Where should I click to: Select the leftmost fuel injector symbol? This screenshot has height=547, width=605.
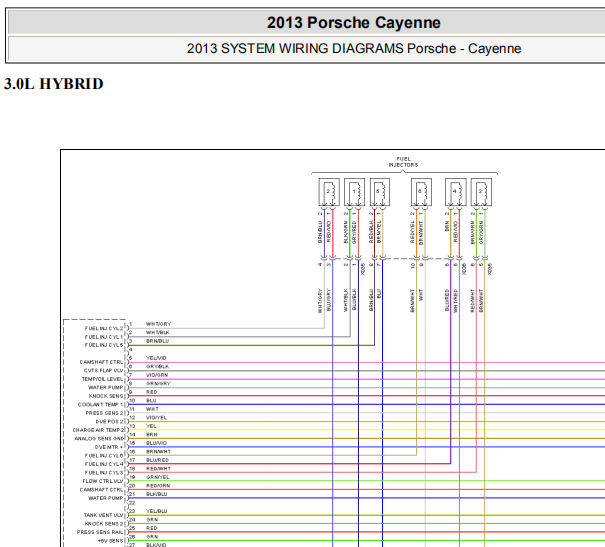[329, 192]
